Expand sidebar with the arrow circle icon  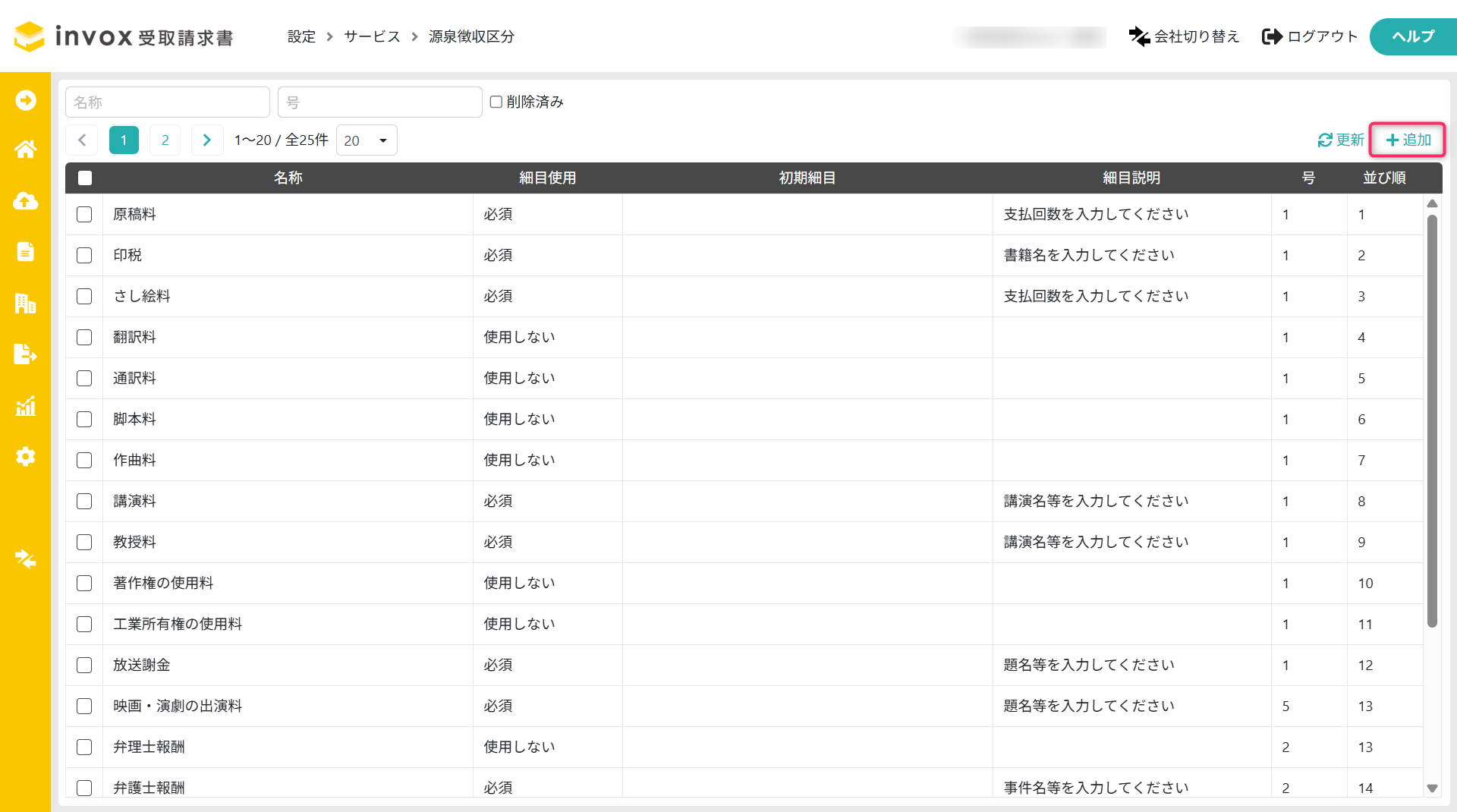(x=25, y=100)
